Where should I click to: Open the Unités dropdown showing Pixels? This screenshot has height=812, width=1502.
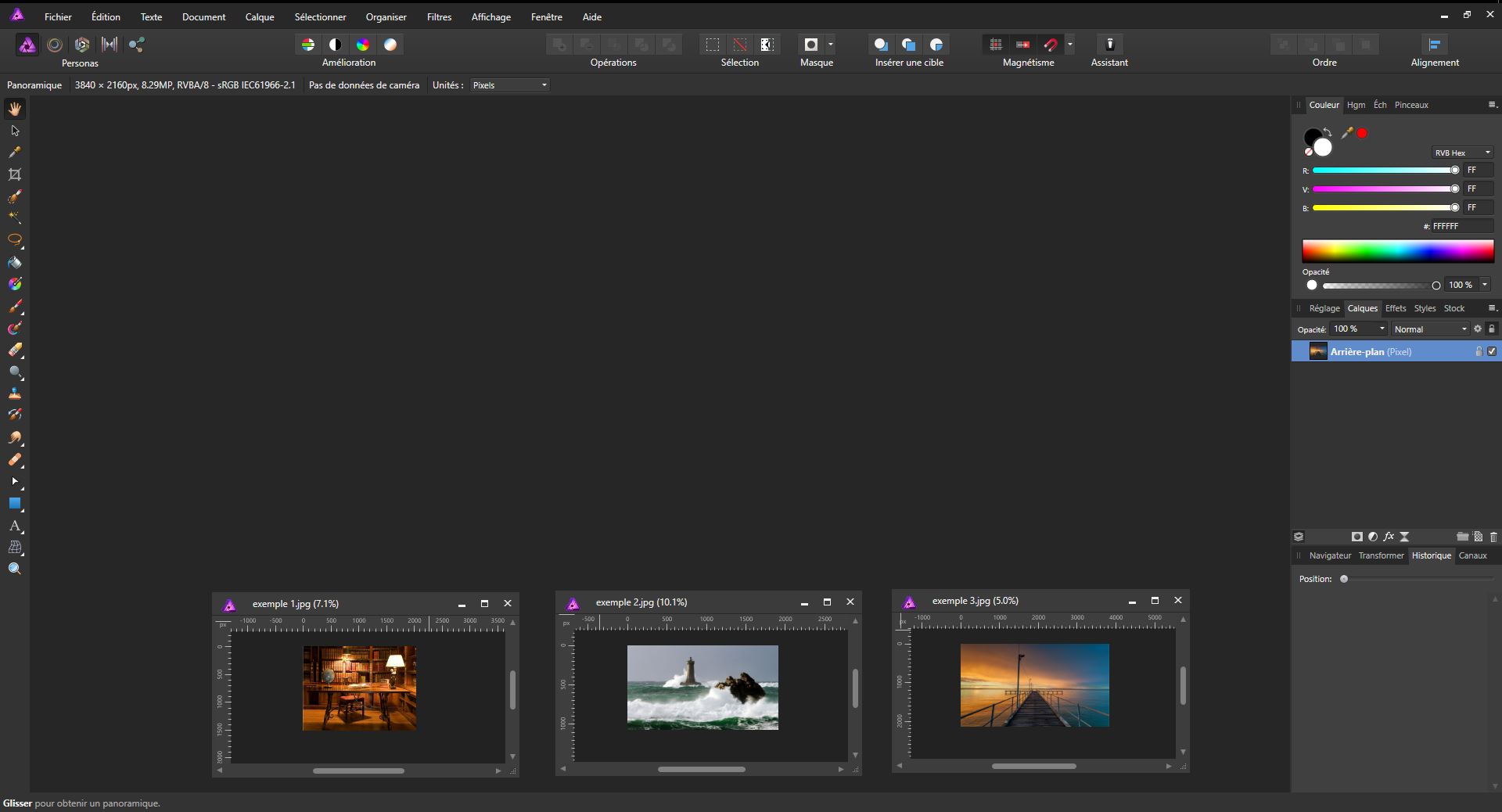tap(510, 85)
